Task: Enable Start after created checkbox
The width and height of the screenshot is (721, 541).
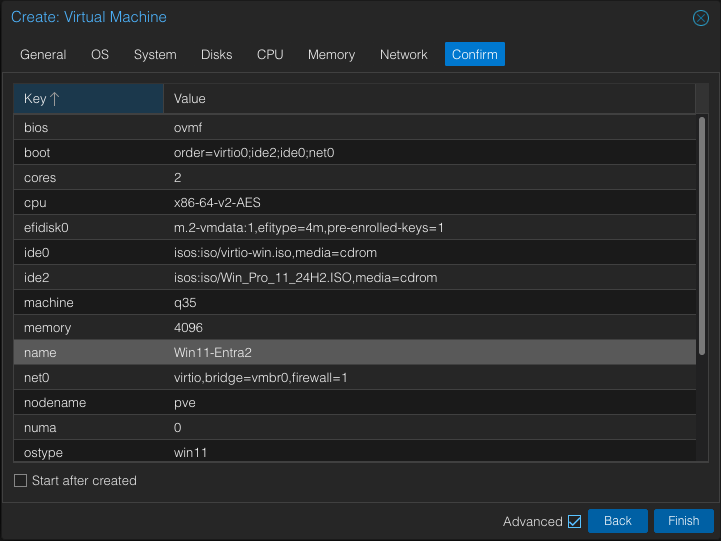Action: click(x=21, y=481)
